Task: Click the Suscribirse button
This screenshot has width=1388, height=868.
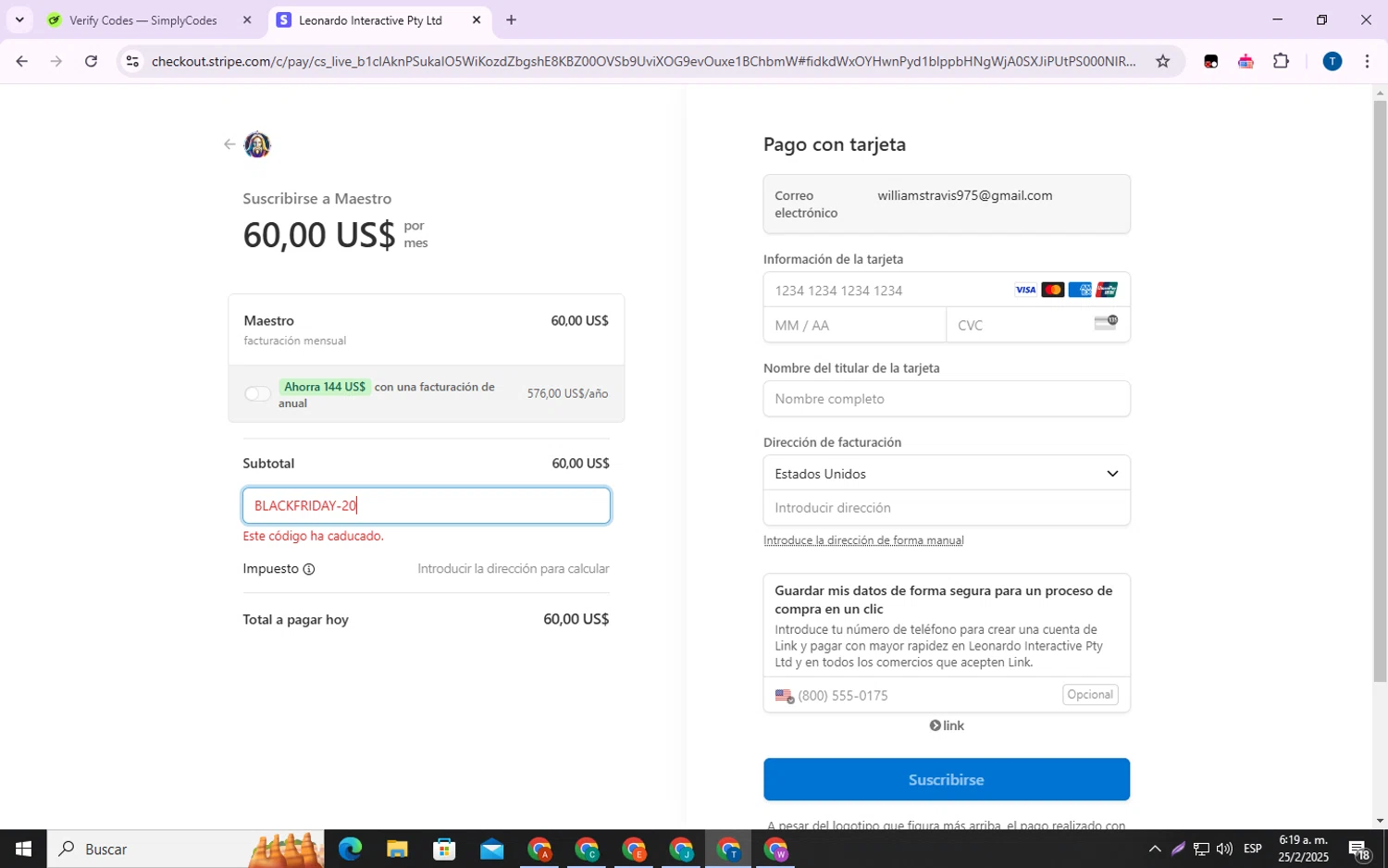Action: pyautogui.click(x=946, y=779)
